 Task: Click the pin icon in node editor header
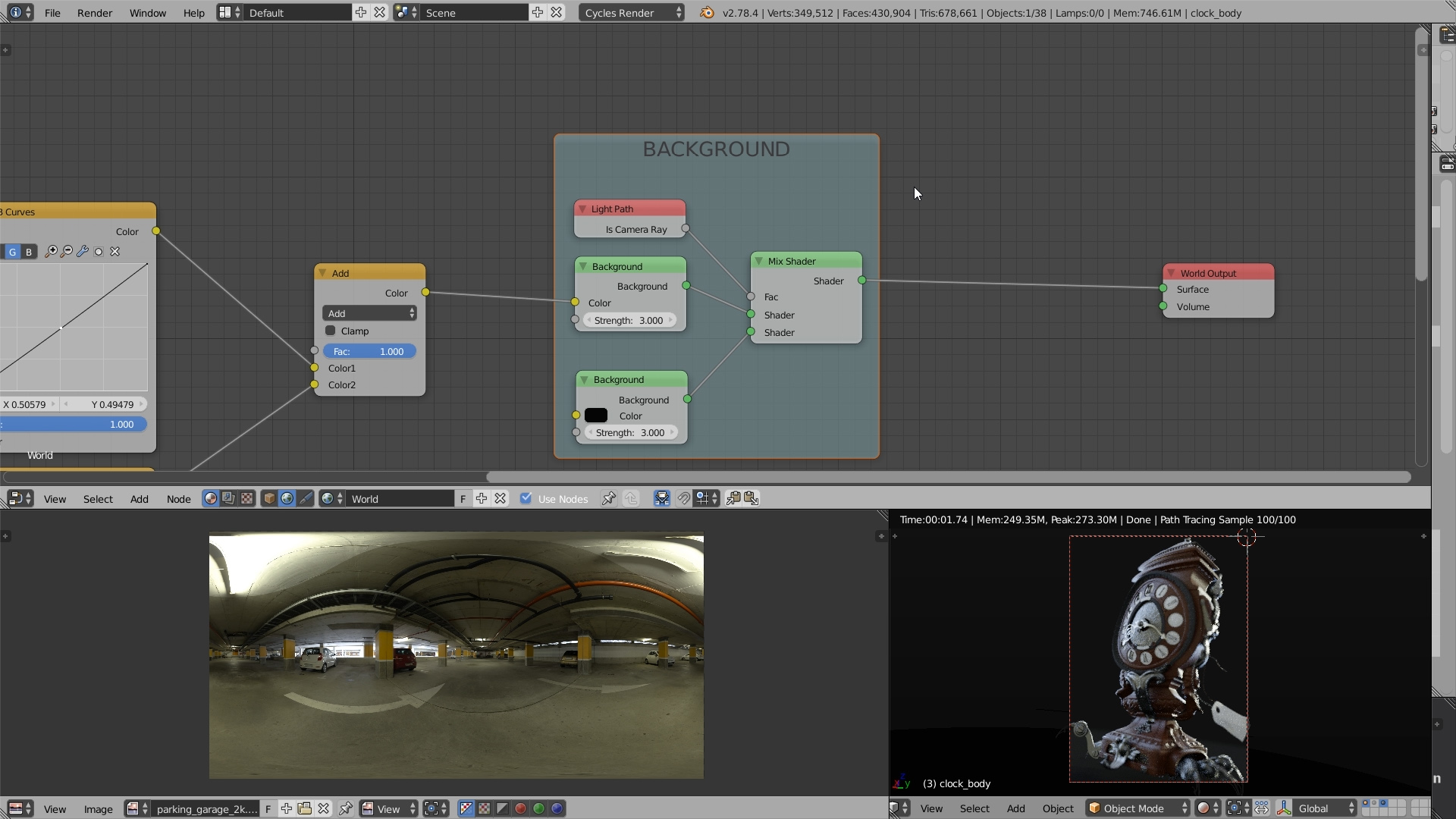tap(608, 498)
